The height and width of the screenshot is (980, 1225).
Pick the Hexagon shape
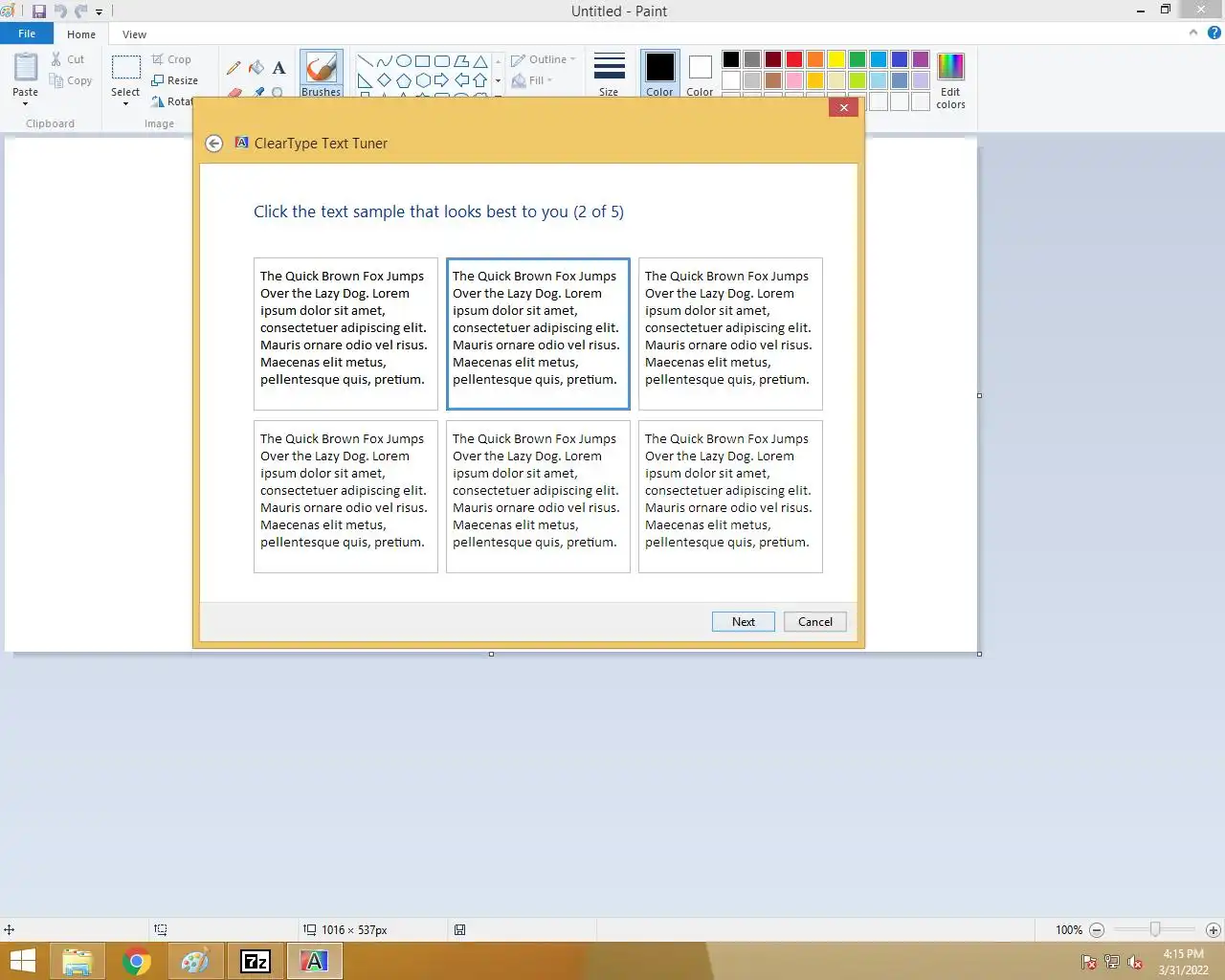point(422,80)
